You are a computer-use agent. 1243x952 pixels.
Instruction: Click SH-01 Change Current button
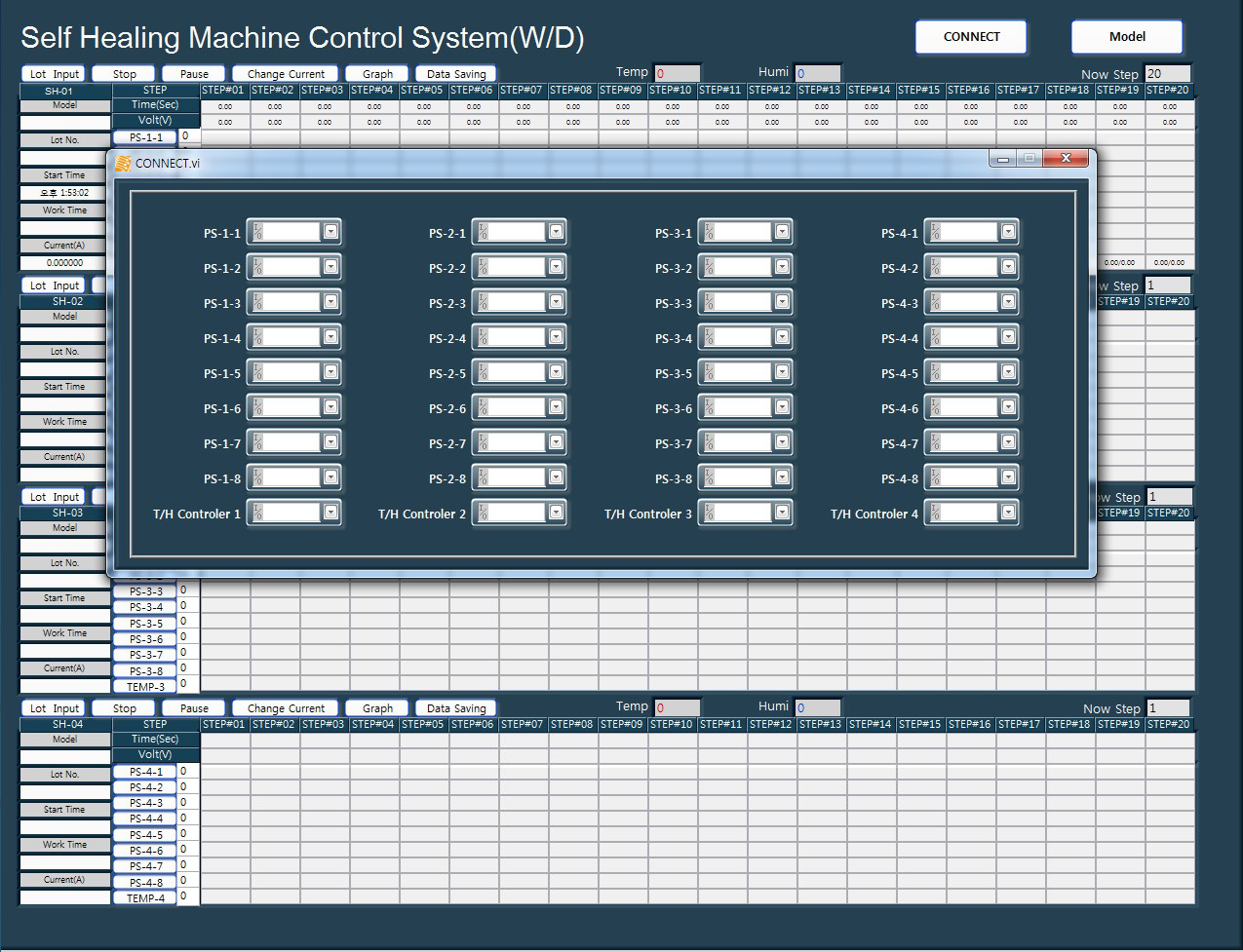(x=286, y=74)
